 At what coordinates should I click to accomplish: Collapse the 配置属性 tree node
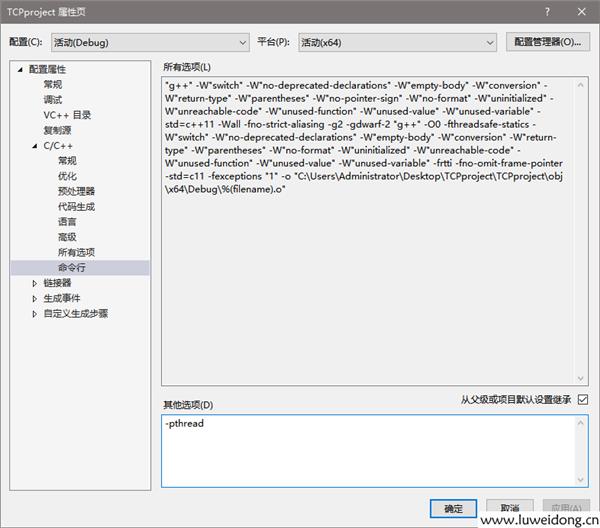[x=21, y=70]
